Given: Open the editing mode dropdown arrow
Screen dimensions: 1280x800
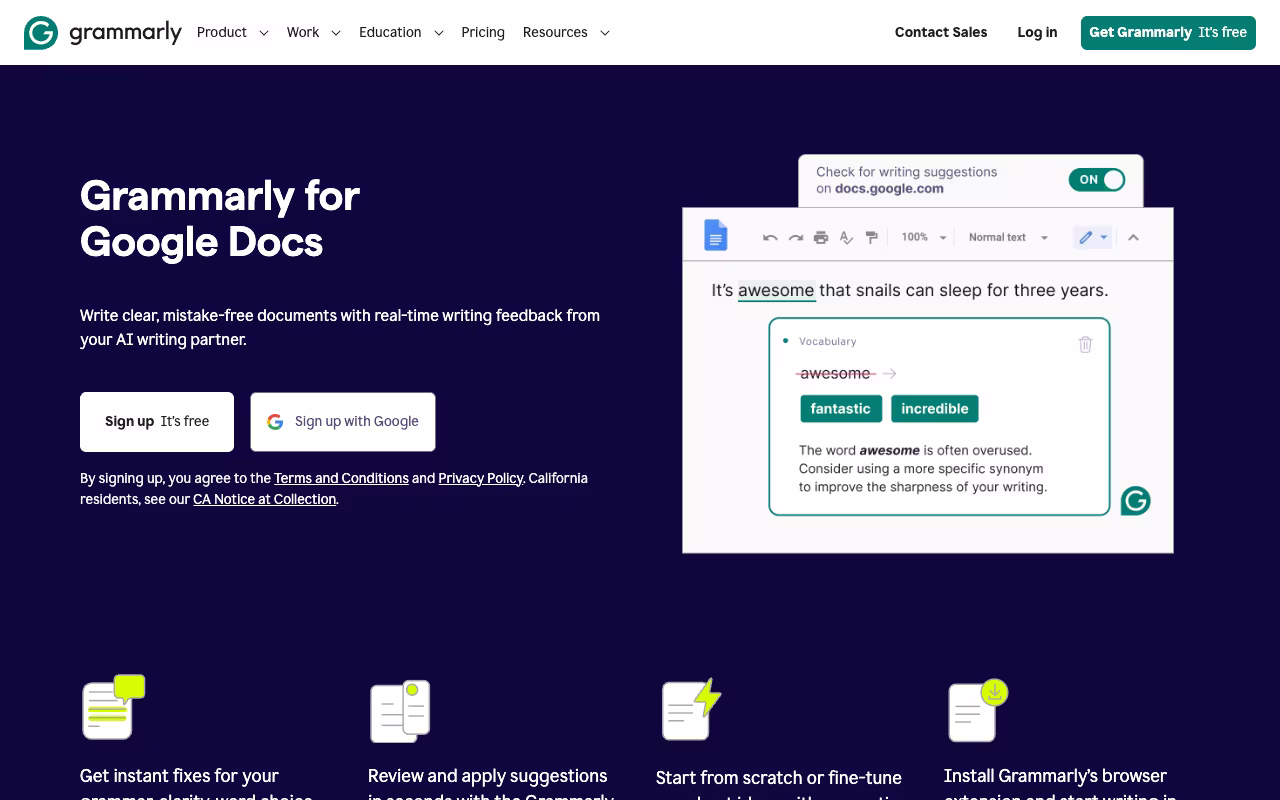Looking at the screenshot, I should 1104,237.
